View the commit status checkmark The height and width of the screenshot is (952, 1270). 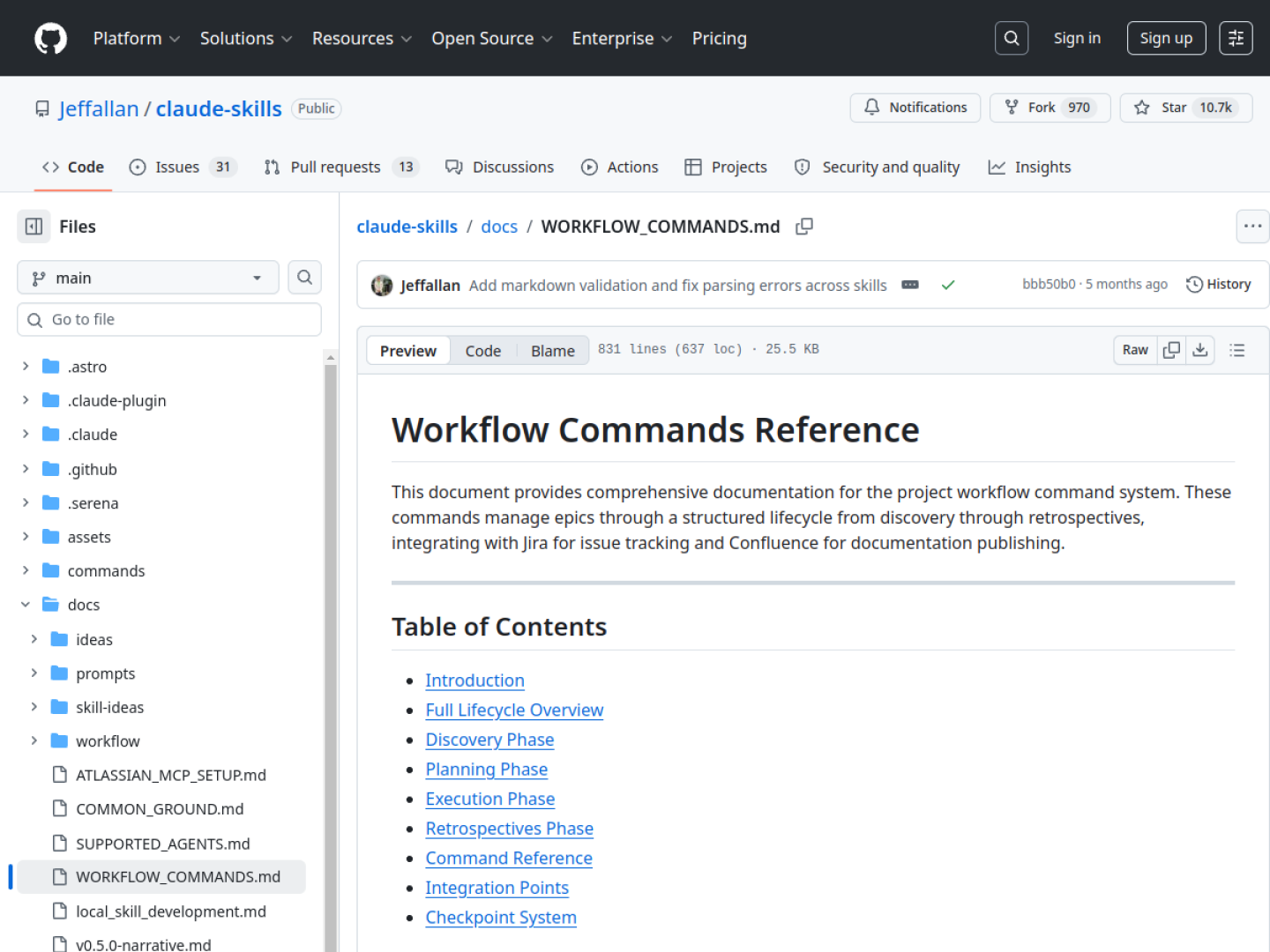[948, 285]
